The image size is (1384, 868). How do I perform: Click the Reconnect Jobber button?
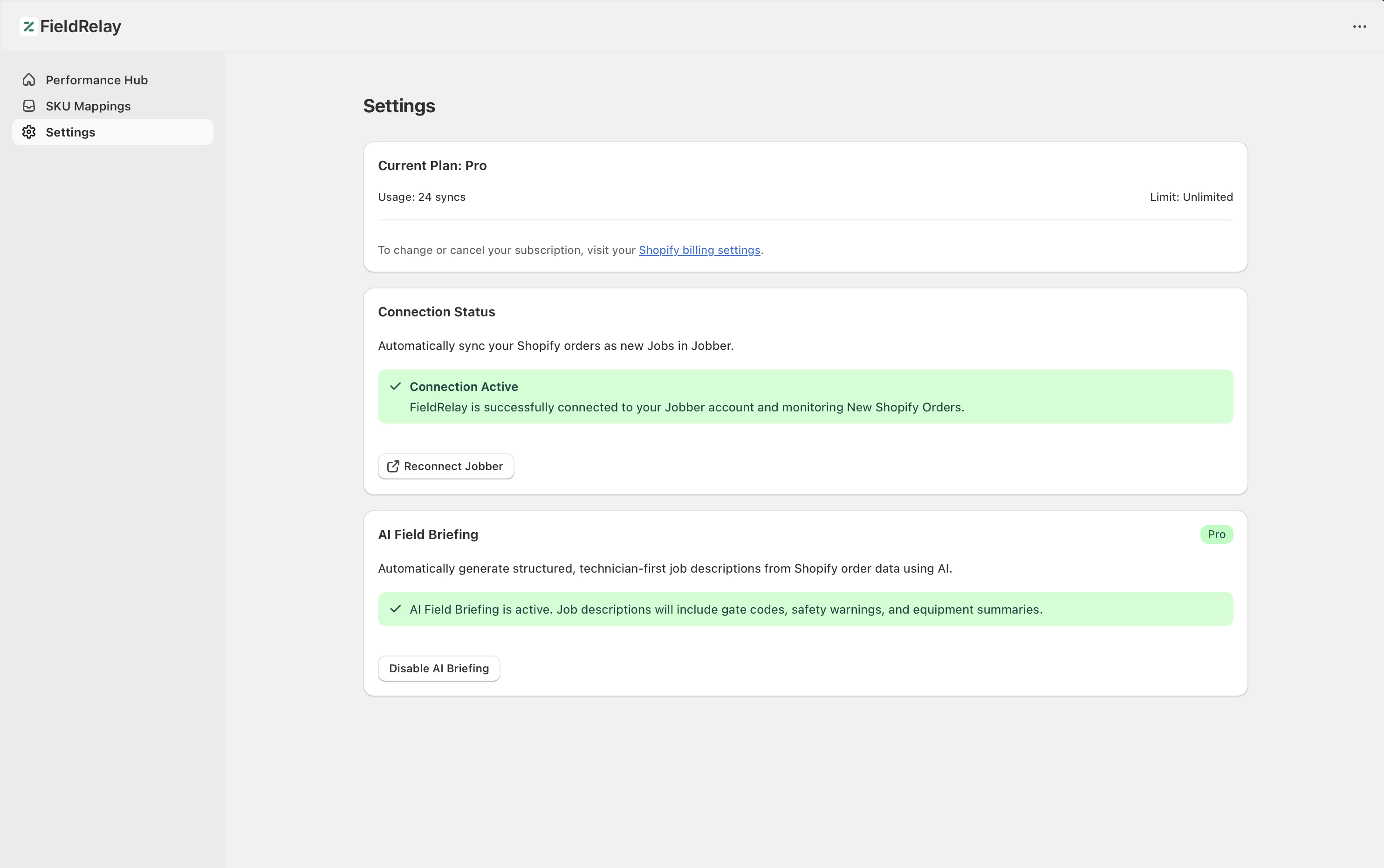click(x=445, y=466)
